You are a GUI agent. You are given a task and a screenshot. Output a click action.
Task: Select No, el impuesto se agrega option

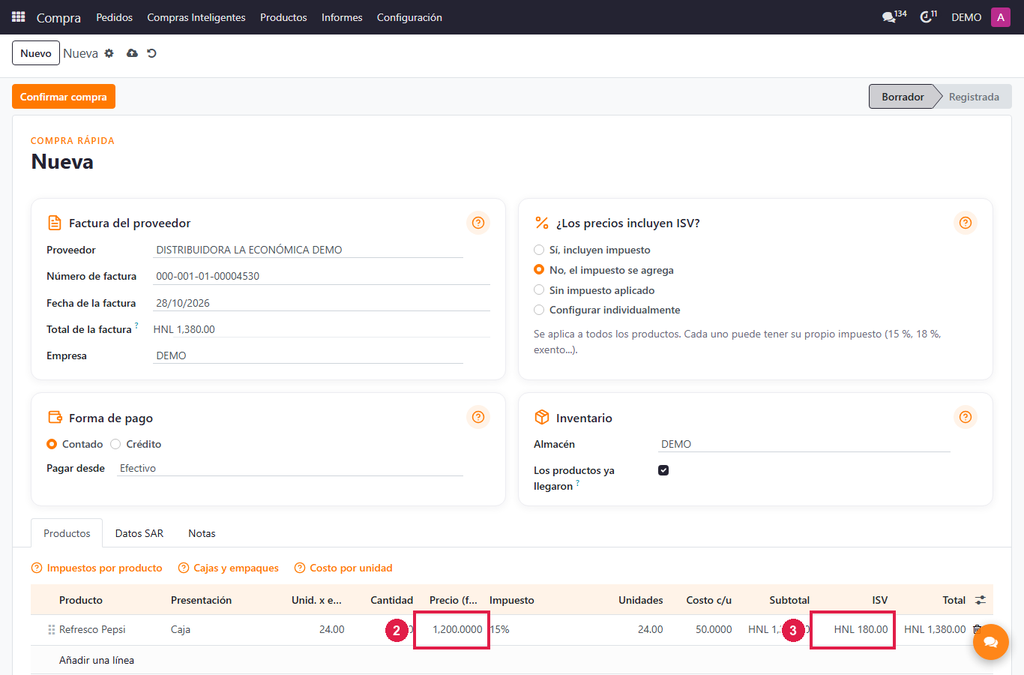(x=539, y=270)
